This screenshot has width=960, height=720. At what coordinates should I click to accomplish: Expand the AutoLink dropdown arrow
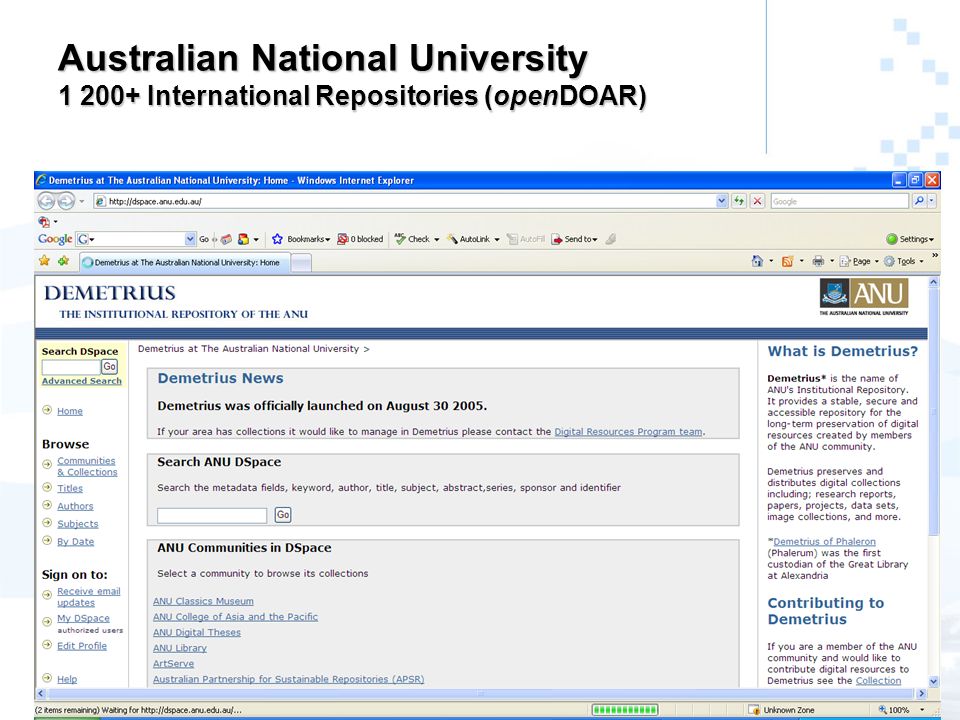tap(497, 239)
